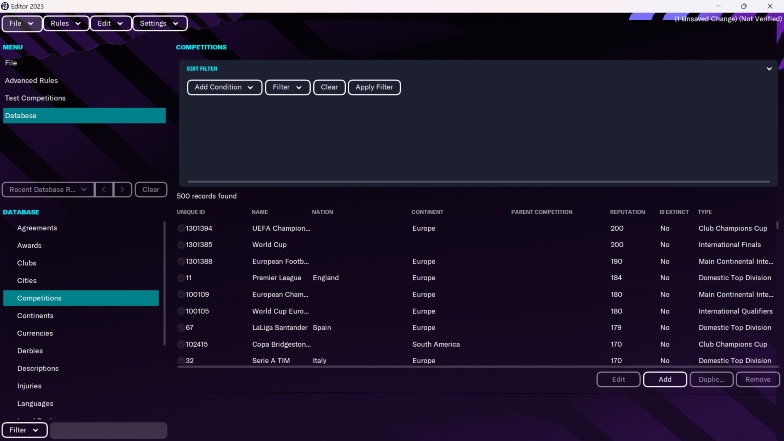Click the Remove button
This screenshot has width=784, height=441.
point(758,380)
